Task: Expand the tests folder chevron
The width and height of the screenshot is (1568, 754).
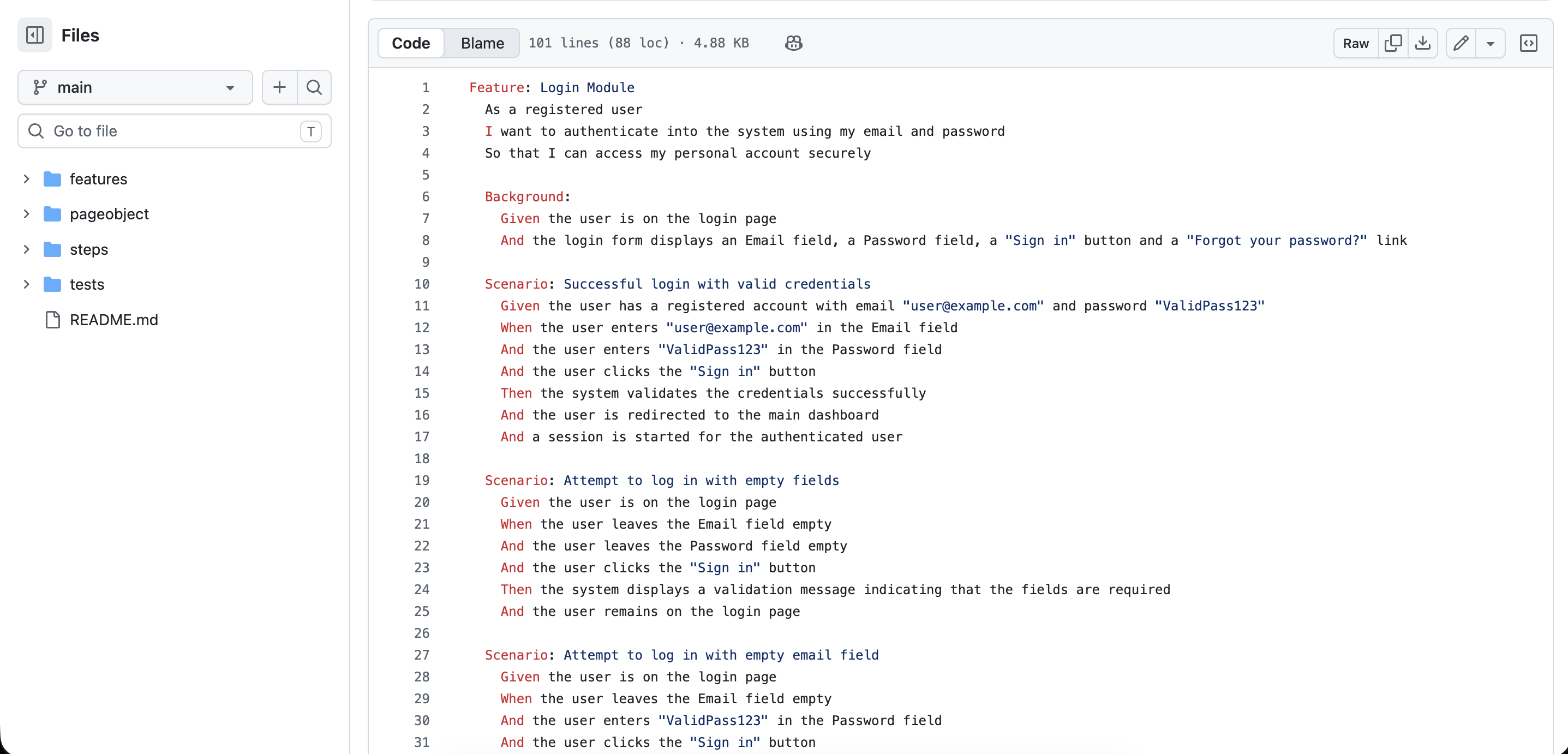Action: [x=26, y=284]
